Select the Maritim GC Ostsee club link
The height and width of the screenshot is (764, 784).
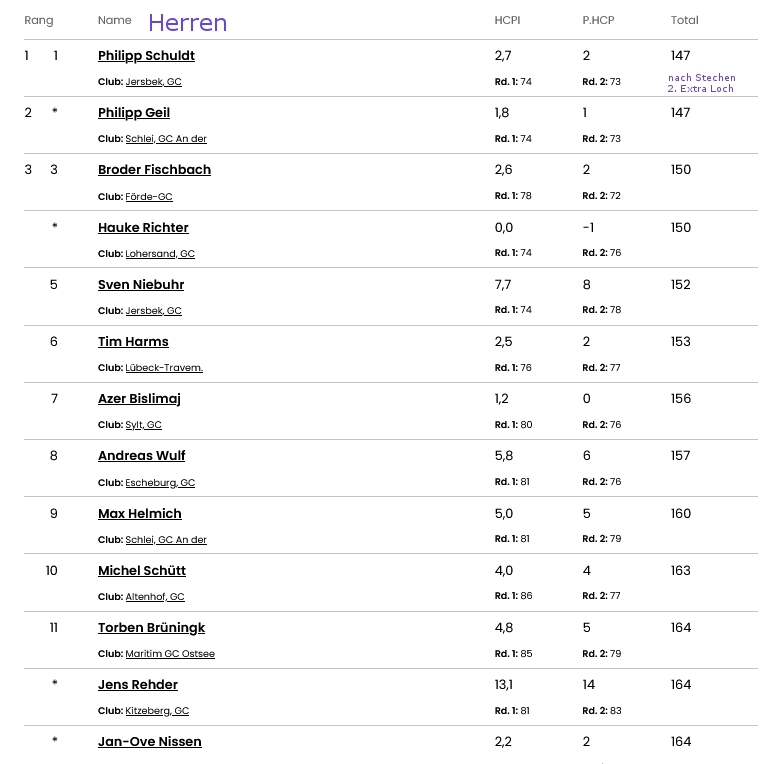pyautogui.click(x=170, y=654)
